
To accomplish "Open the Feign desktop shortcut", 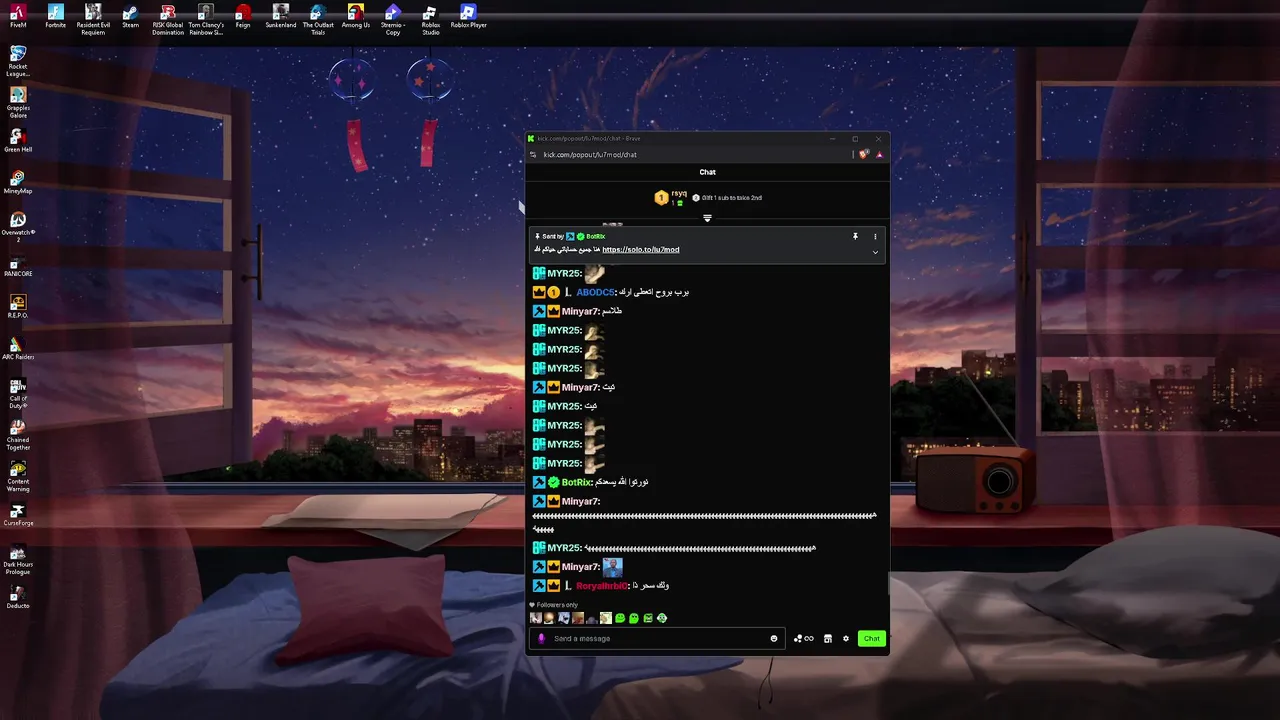I will point(243,16).
